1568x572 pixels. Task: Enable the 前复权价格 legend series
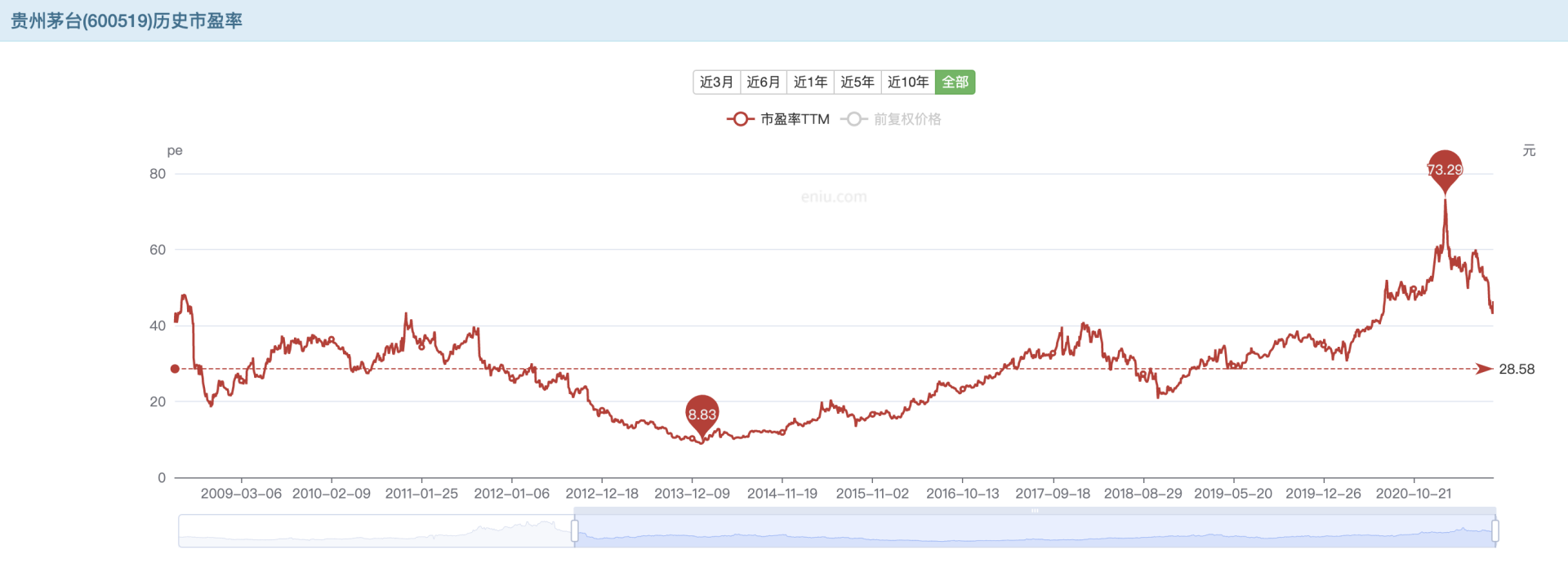[x=906, y=119]
